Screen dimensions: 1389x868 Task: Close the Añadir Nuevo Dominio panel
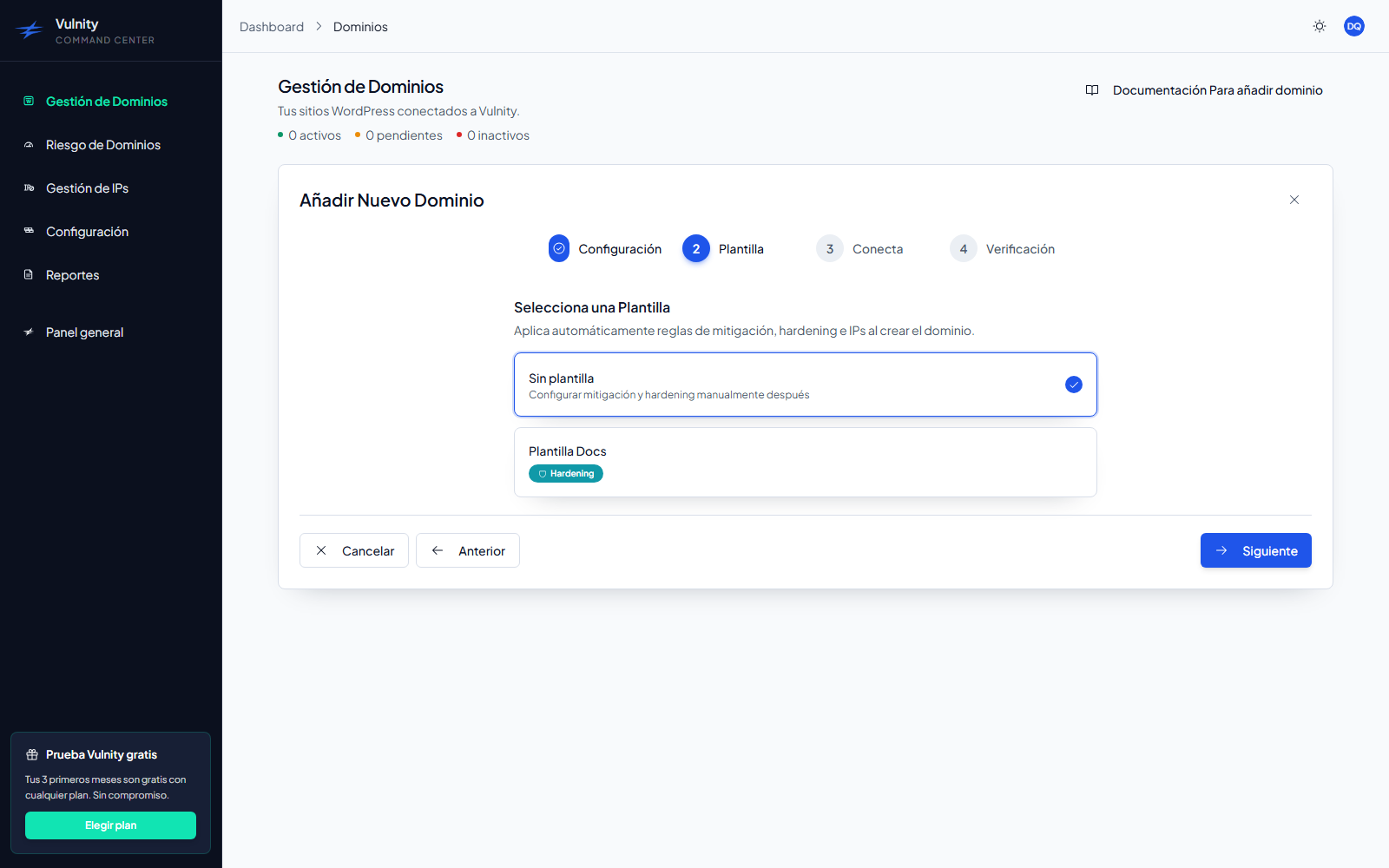coord(1294,200)
